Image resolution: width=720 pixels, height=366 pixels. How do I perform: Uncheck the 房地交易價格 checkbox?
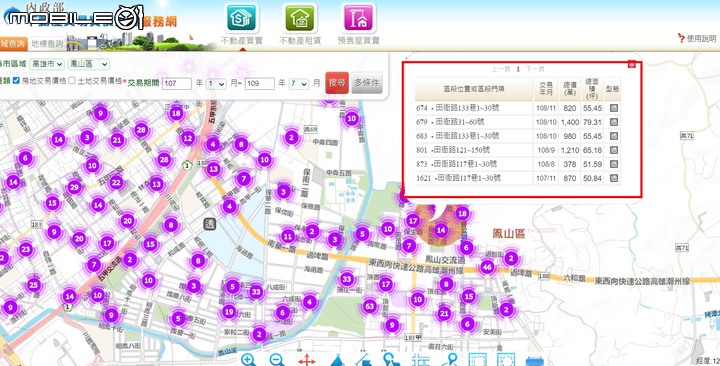coord(16,80)
